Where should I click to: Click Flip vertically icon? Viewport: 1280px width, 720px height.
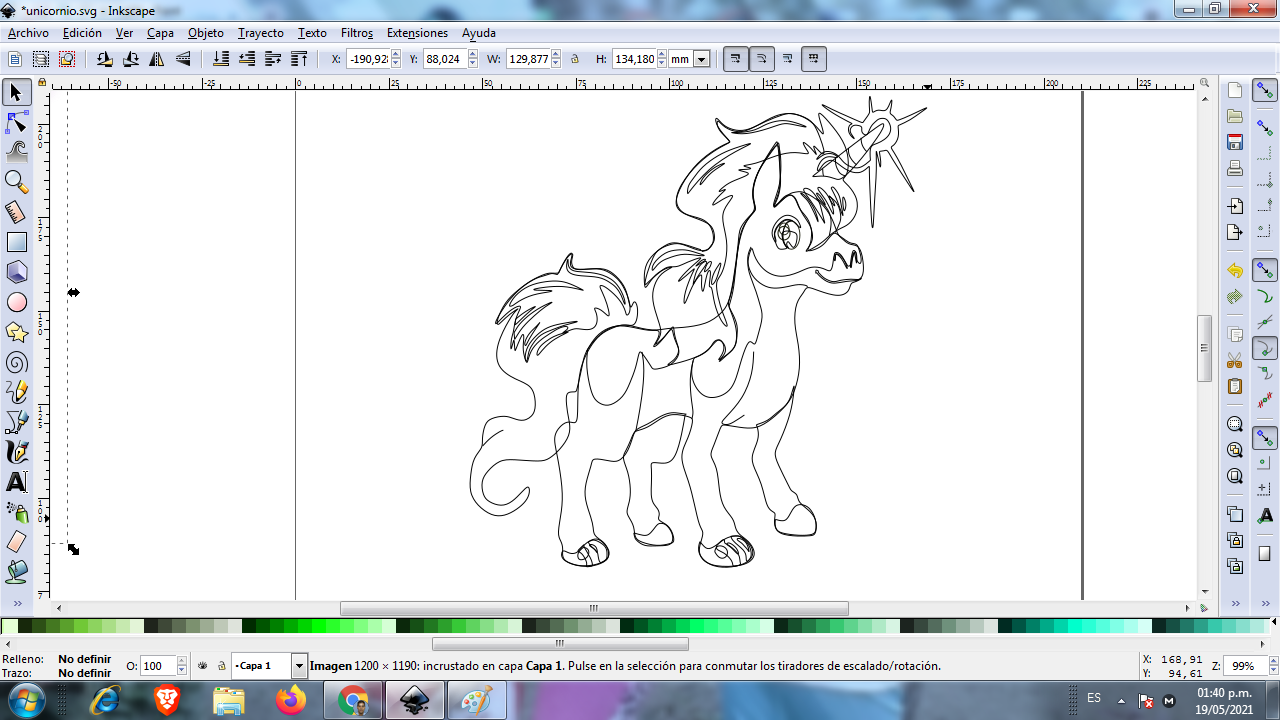[x=183, y=59]
